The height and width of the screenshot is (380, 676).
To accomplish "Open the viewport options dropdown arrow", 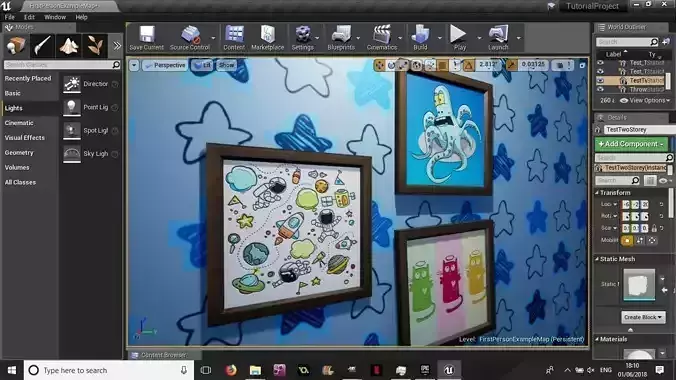I will coord(134,65).
